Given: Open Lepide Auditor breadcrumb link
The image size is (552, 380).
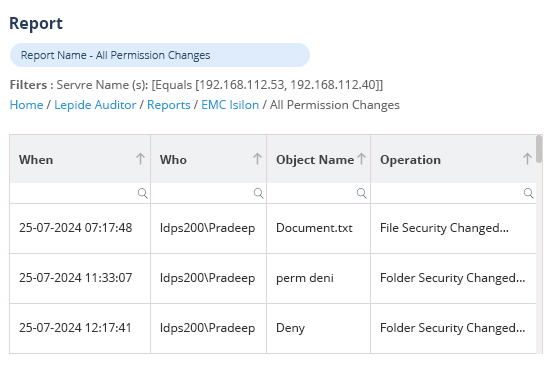Looking at the screenshot, I should tap(95, 105).
